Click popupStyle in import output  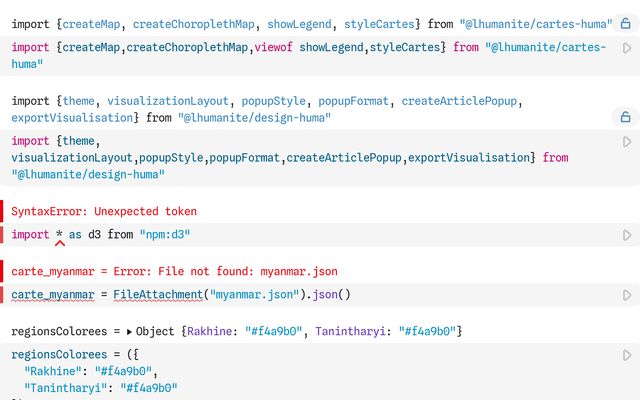click(x=273, y=101)
